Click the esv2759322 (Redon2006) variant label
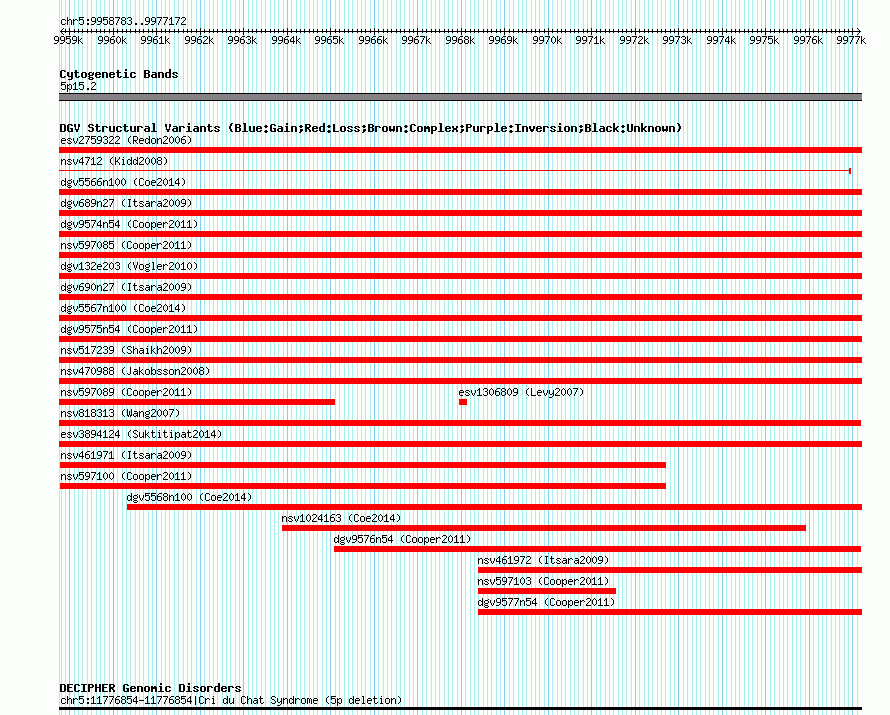The image size is (890, 715). pyautogui.click(x=126, y=140)
